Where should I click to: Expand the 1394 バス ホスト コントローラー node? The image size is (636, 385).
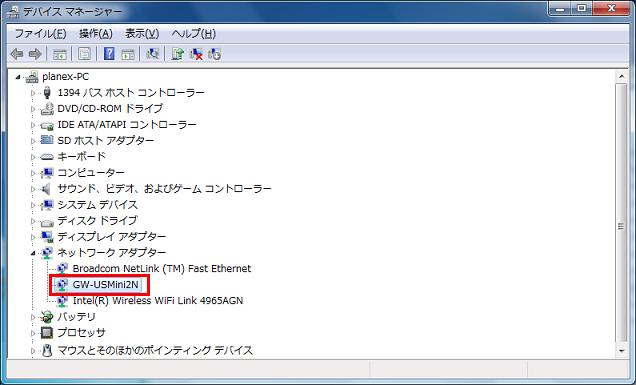tap(33, 93)
